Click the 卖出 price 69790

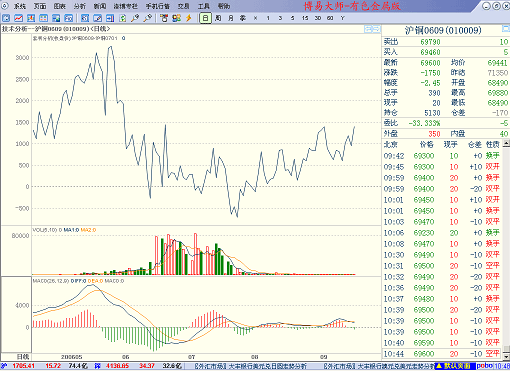coord(430,42)
